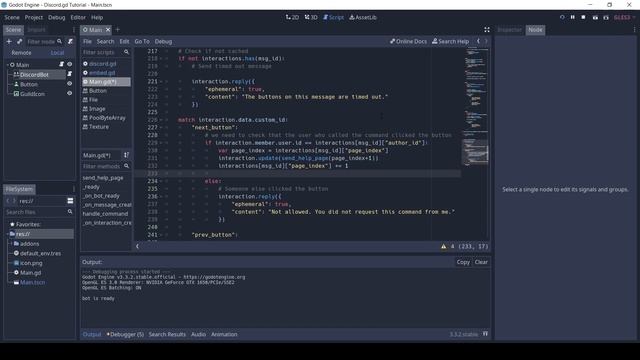Screen dimensions: 640x360
Task: Open the Help menu
Action: (x=97, y=17)
